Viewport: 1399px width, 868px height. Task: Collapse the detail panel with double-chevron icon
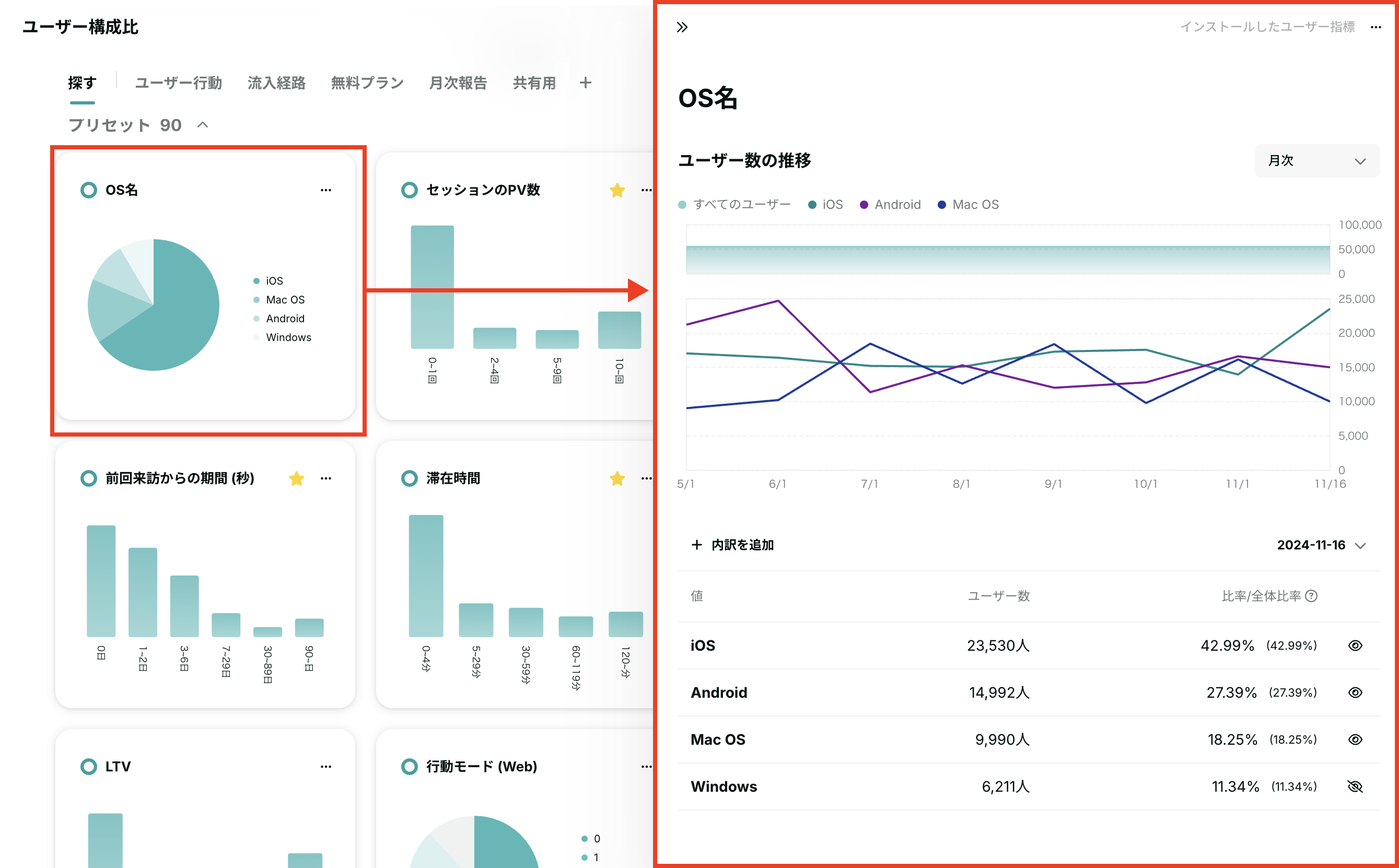click(x=682, y=27)
